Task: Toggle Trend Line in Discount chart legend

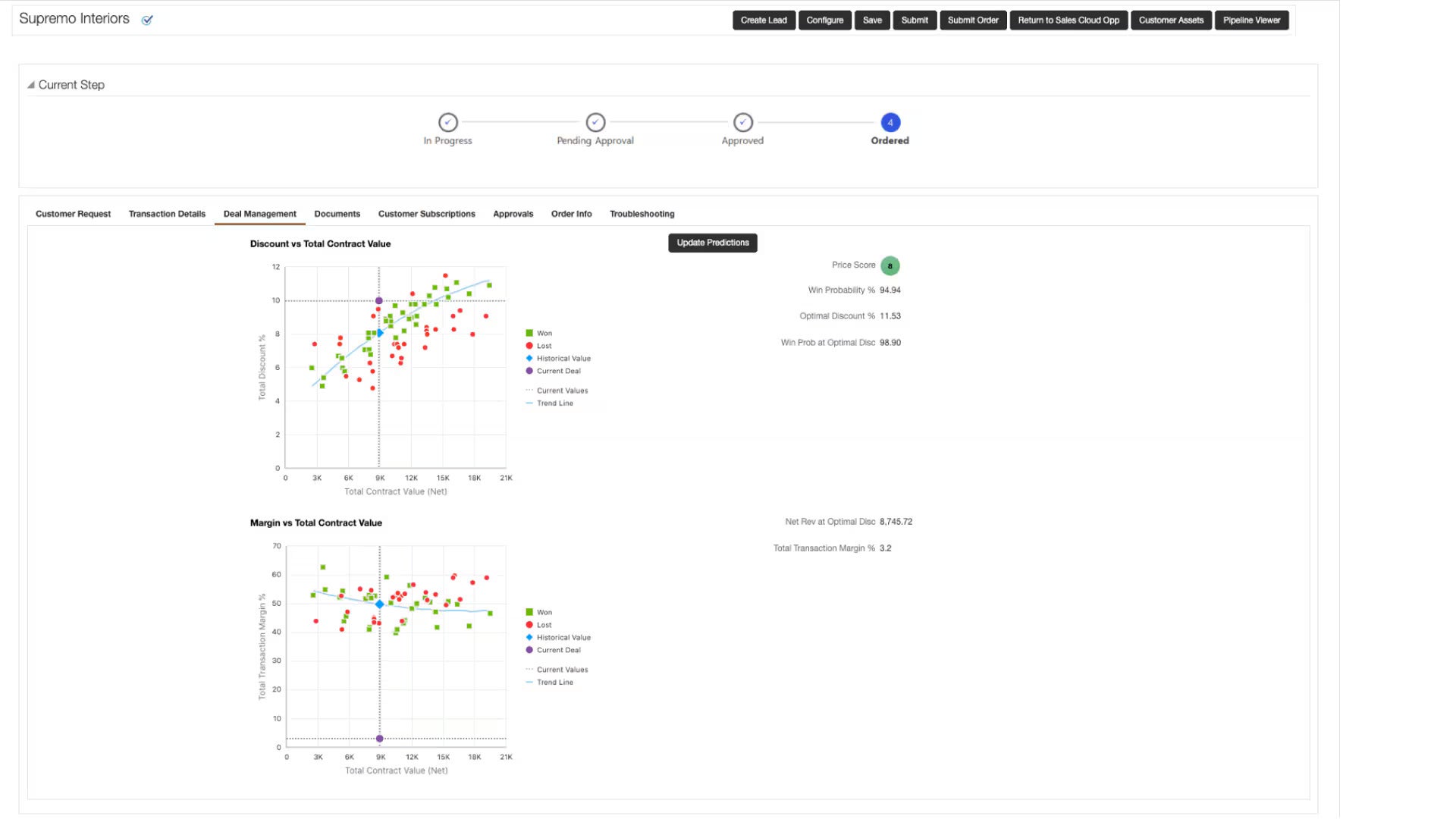Action: [x=550, y=403]
